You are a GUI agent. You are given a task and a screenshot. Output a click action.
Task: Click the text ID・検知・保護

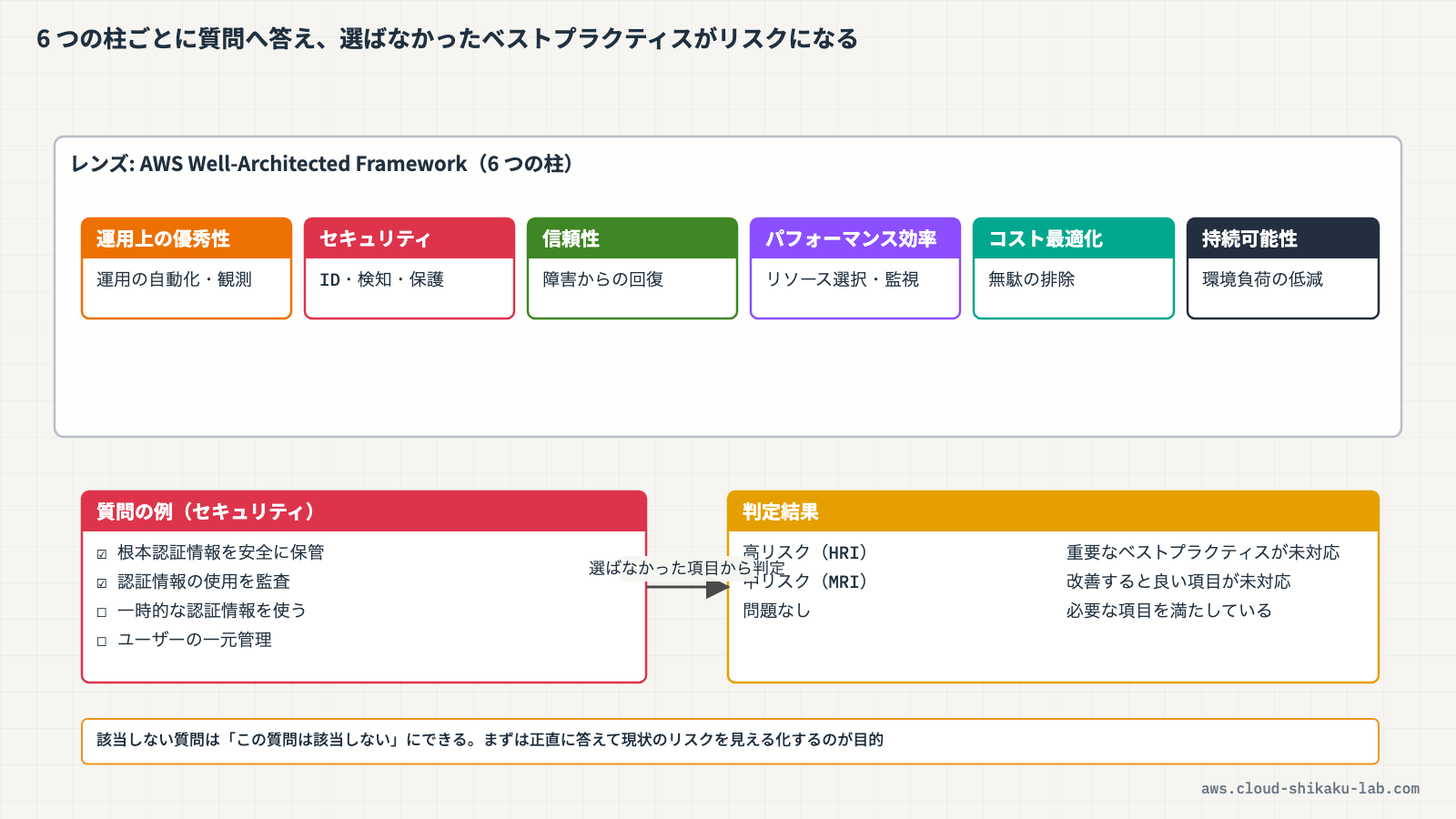[x=381, y=279]
